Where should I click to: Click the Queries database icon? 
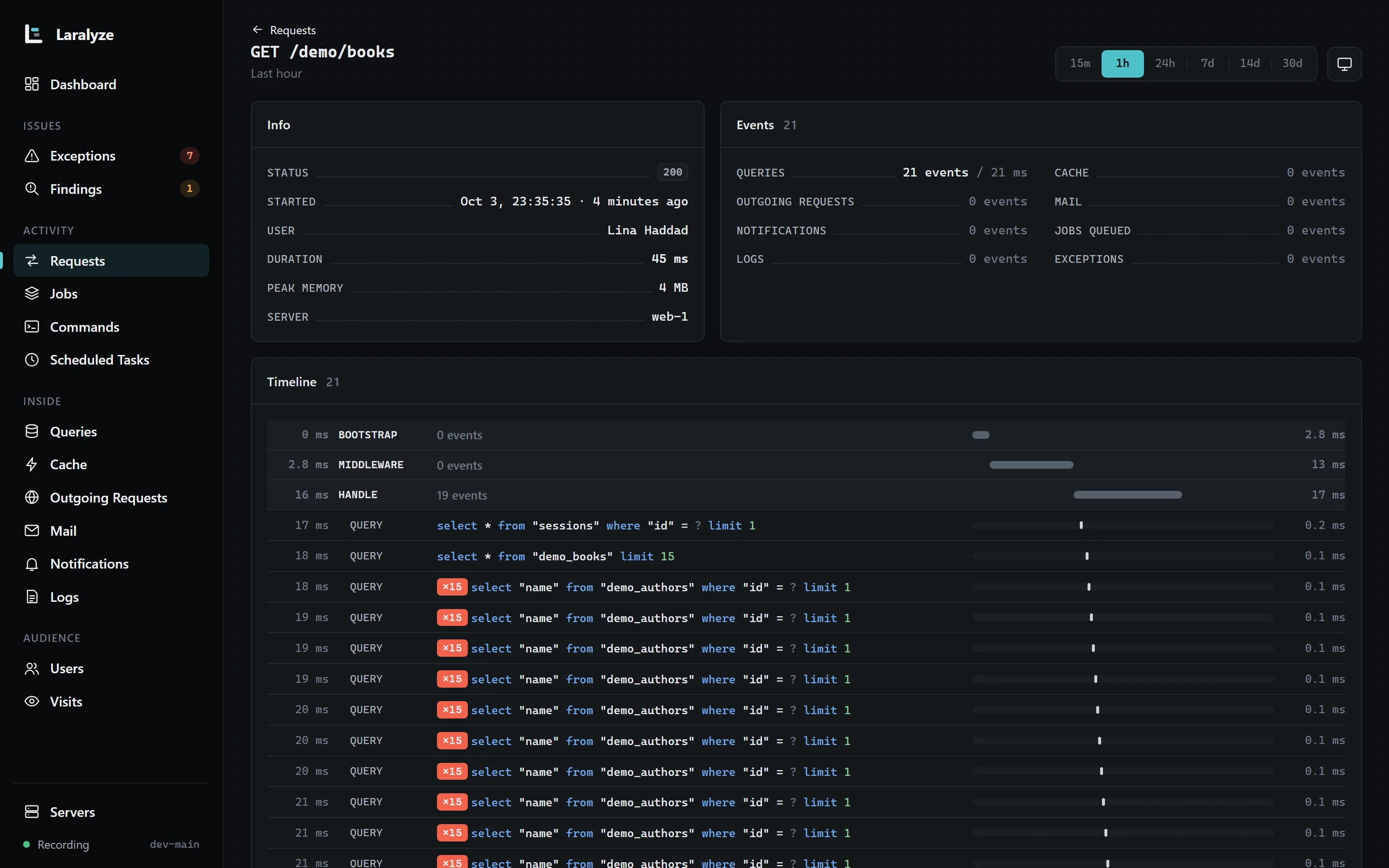pos(31,431)
